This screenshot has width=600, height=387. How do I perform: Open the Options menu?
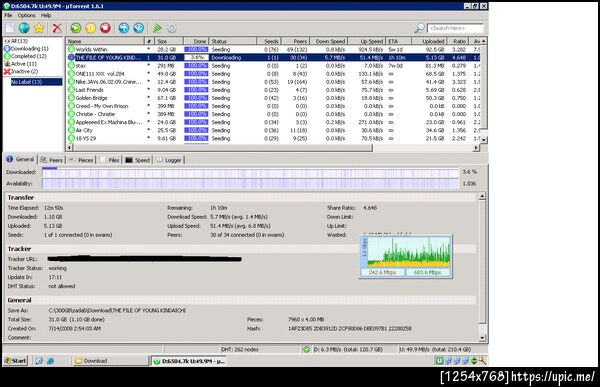point(26,15)
